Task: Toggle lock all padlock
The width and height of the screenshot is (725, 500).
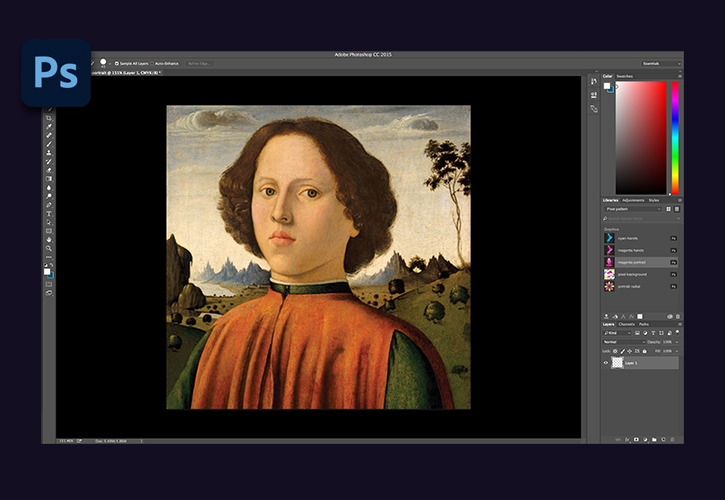Action: 645,351
